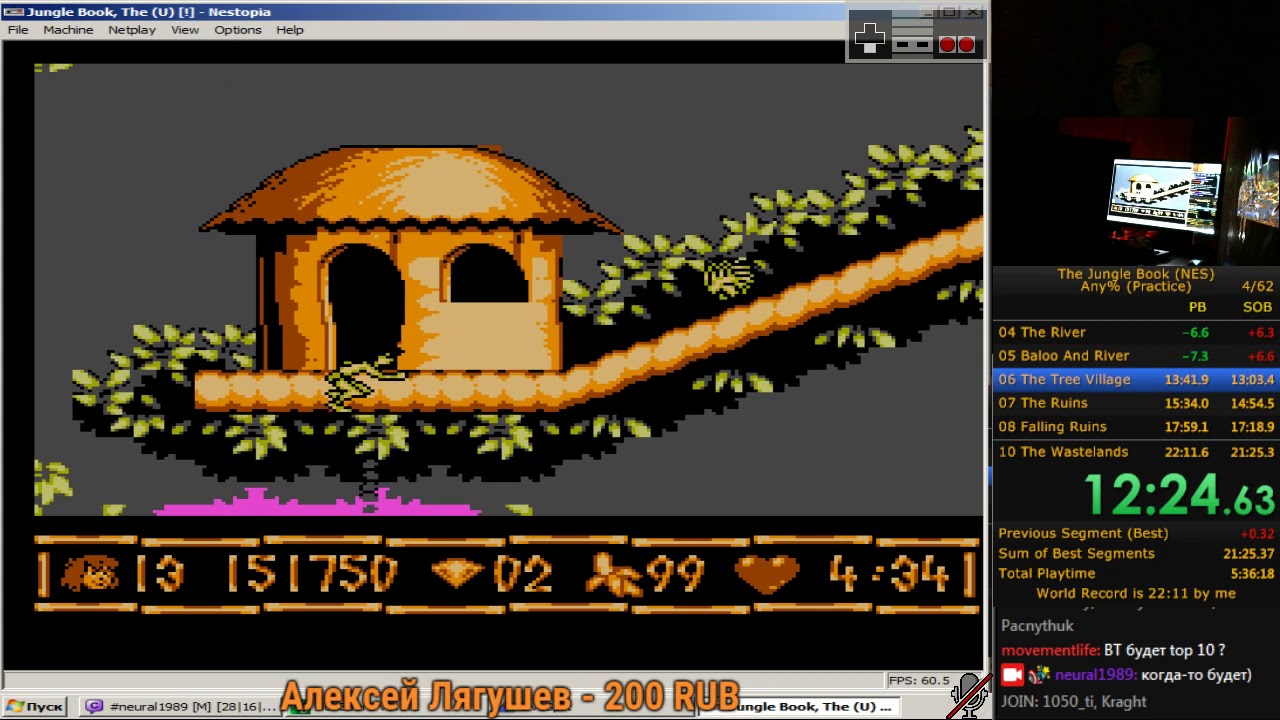1280x720 pixels.
Task: Click the main timer 12:24.63
Action: click(1180, 496)
